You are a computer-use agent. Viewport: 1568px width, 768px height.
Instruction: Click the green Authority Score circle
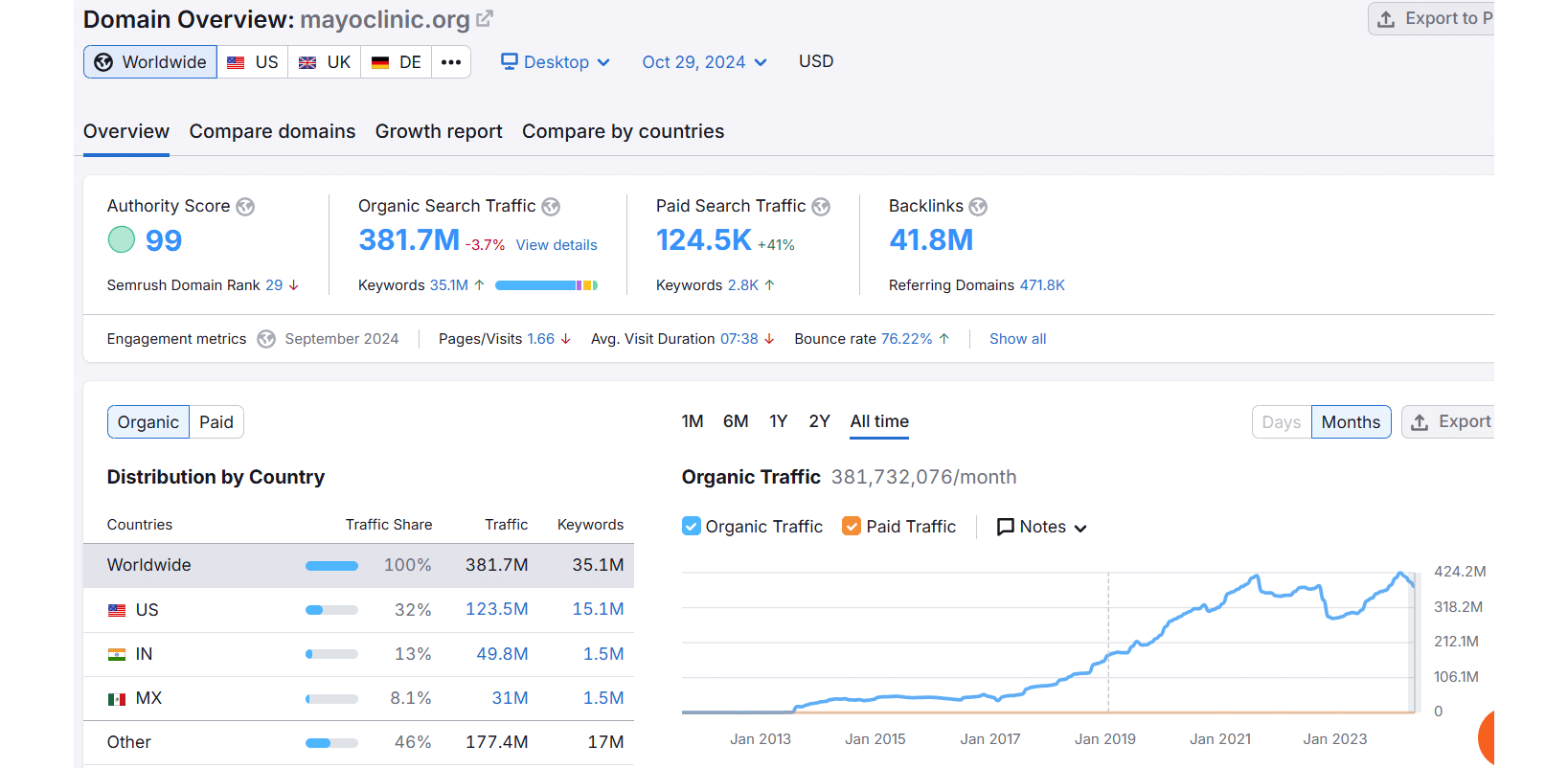tap(122, 239)
